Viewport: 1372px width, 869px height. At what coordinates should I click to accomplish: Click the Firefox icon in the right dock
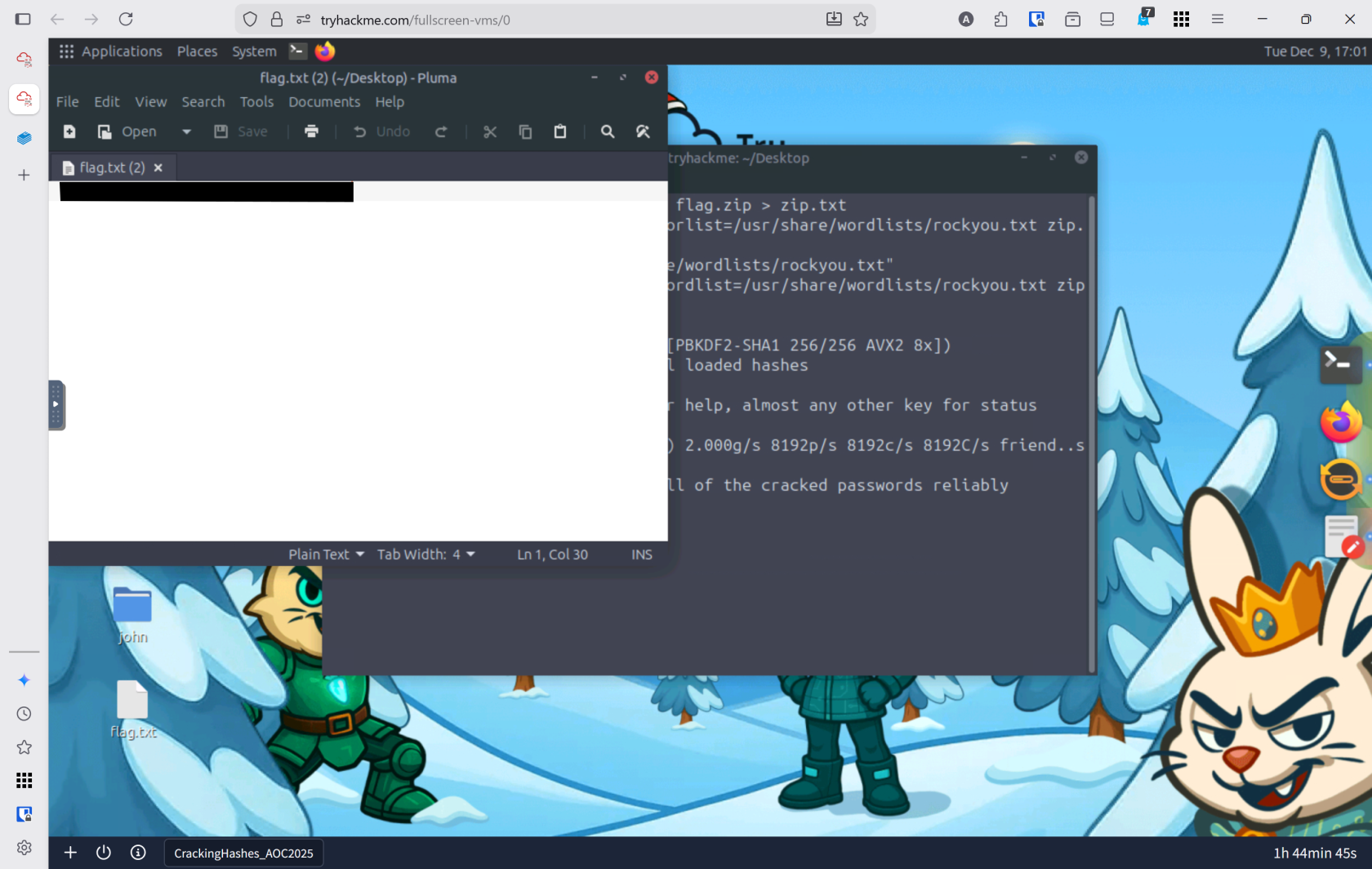coord(1340,422)
